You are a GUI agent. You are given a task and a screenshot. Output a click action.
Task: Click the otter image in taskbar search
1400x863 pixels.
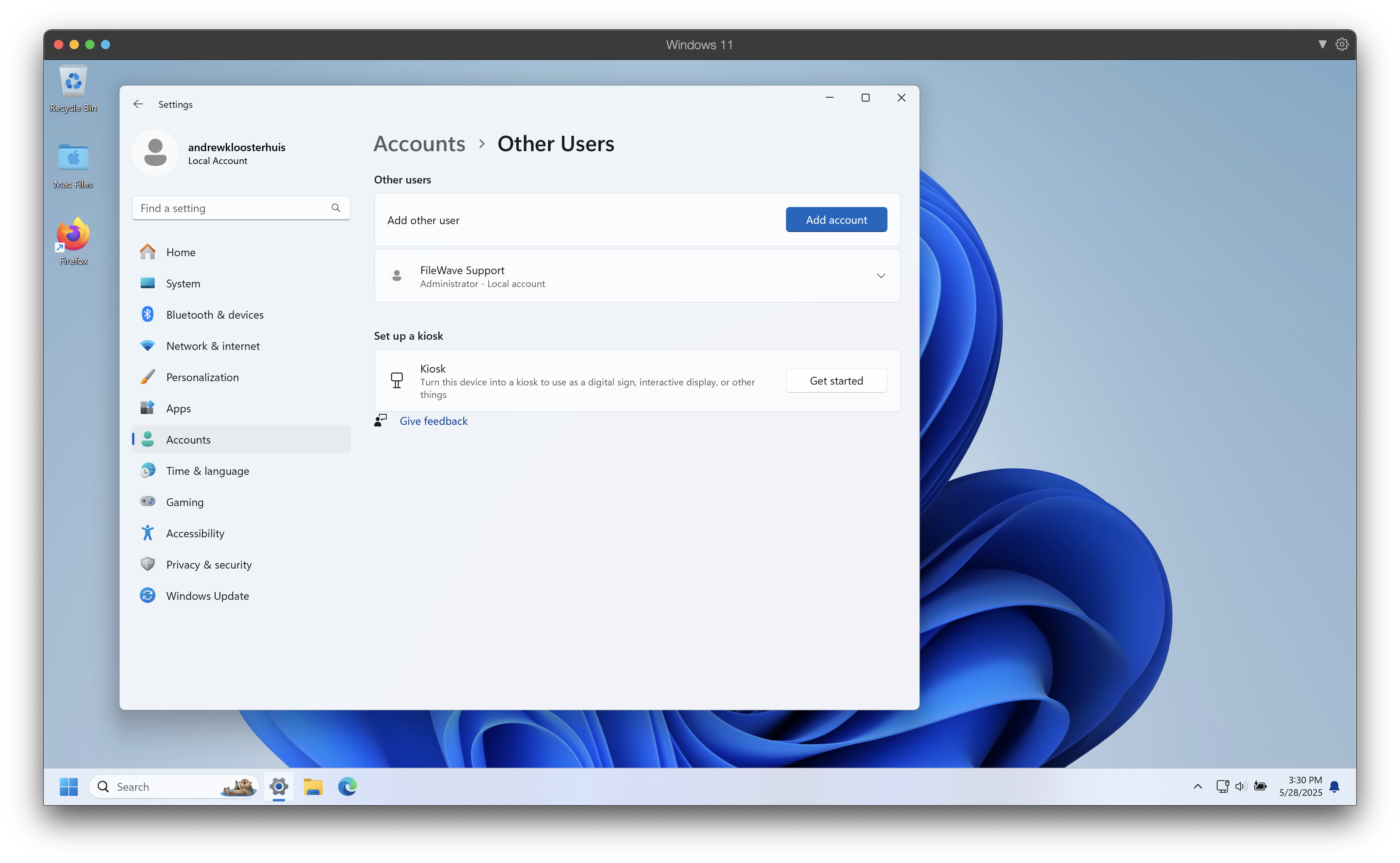click(239, 787)
